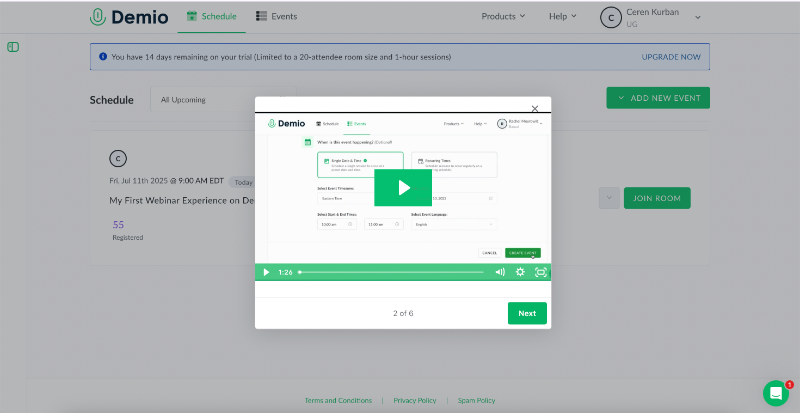The image size is (800, 413).
Task: Close the onboarding popup with the X
Action: (x=535, y=108)
